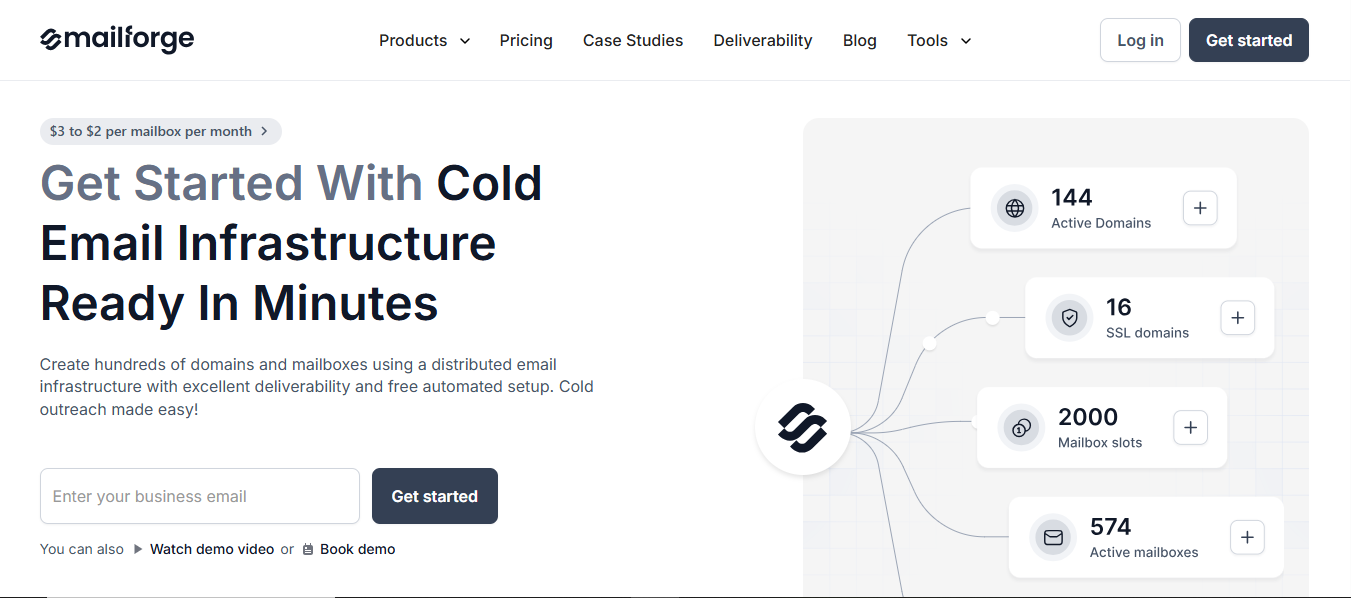Click the globe icon on Active Domains card

(1014, 208)
